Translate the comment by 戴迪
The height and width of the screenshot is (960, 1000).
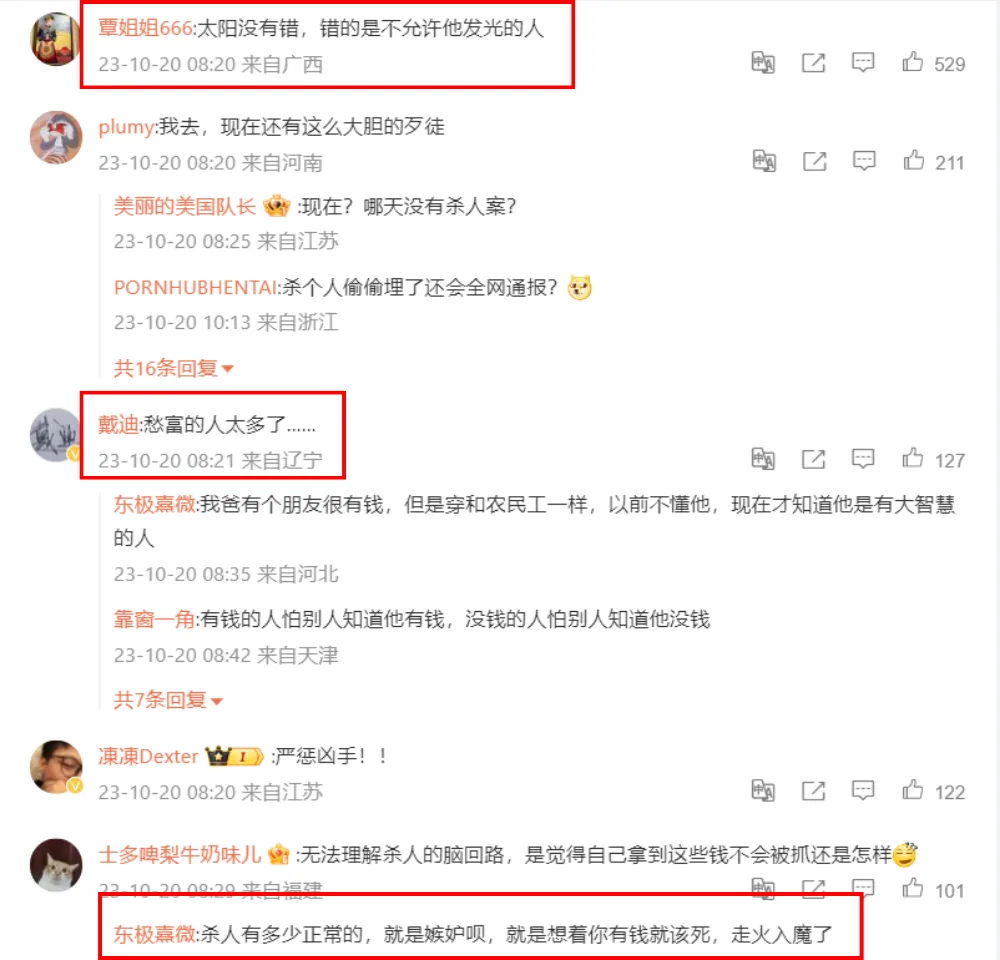tap(763, 459)
